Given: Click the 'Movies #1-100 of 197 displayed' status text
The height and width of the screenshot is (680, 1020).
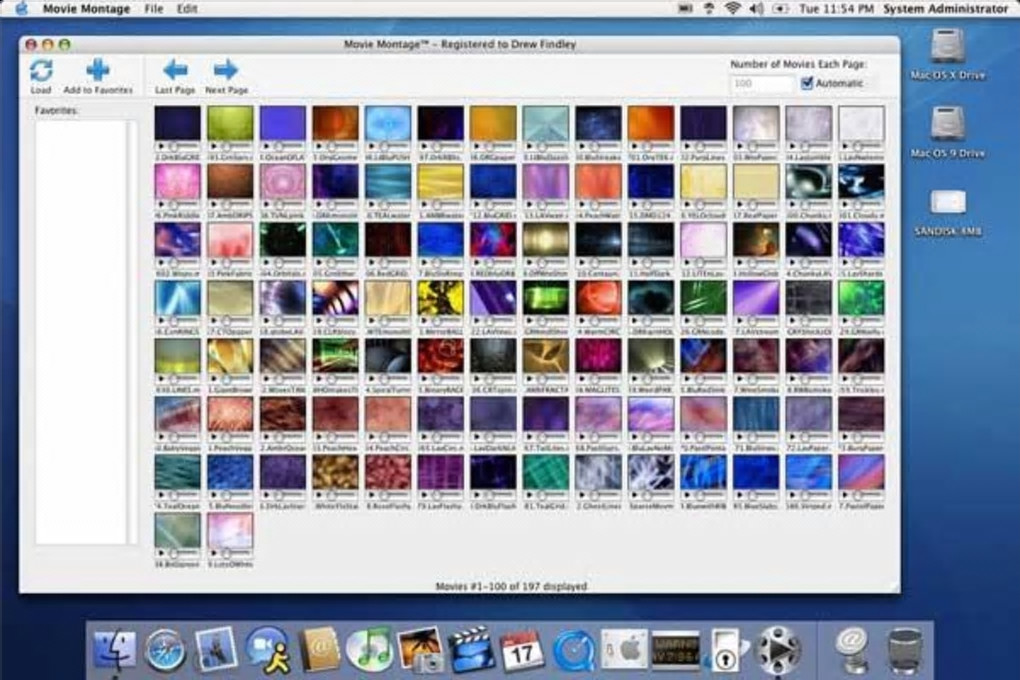Looking at the screenshot, I should click(x=511, y=586).
